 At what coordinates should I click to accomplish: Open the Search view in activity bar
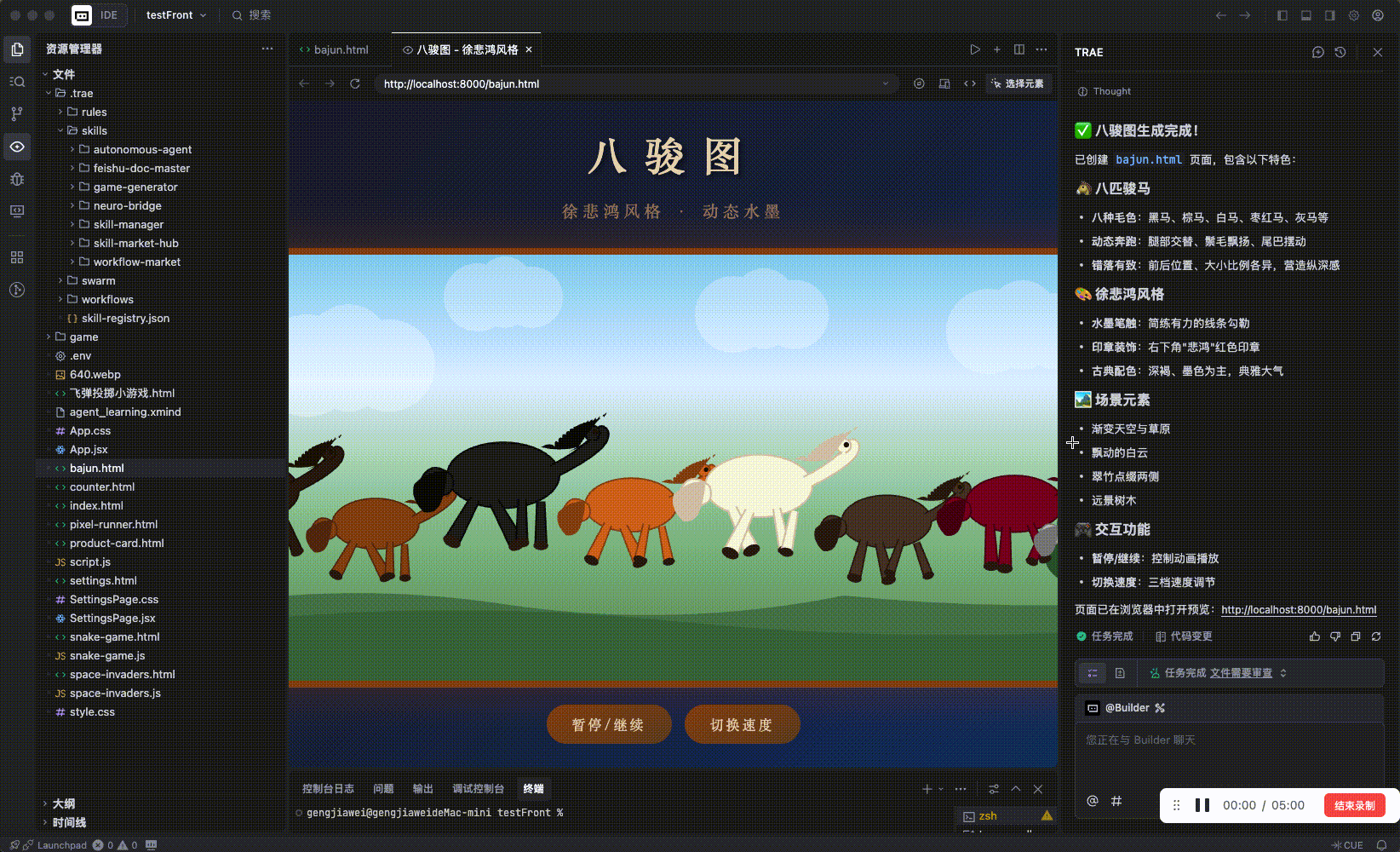[x=17, y=82]
